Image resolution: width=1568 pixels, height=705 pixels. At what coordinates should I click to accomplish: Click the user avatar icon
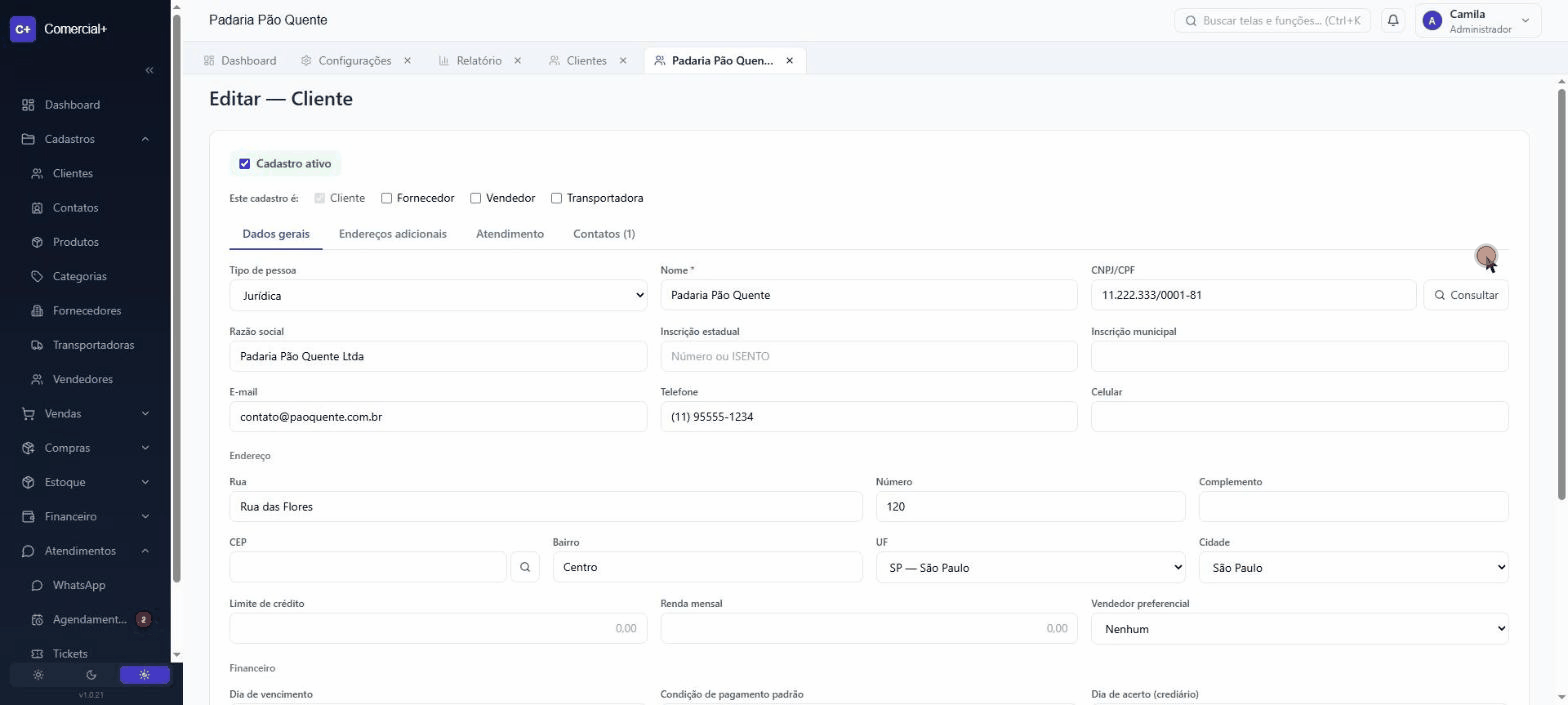pos(1432,21)
